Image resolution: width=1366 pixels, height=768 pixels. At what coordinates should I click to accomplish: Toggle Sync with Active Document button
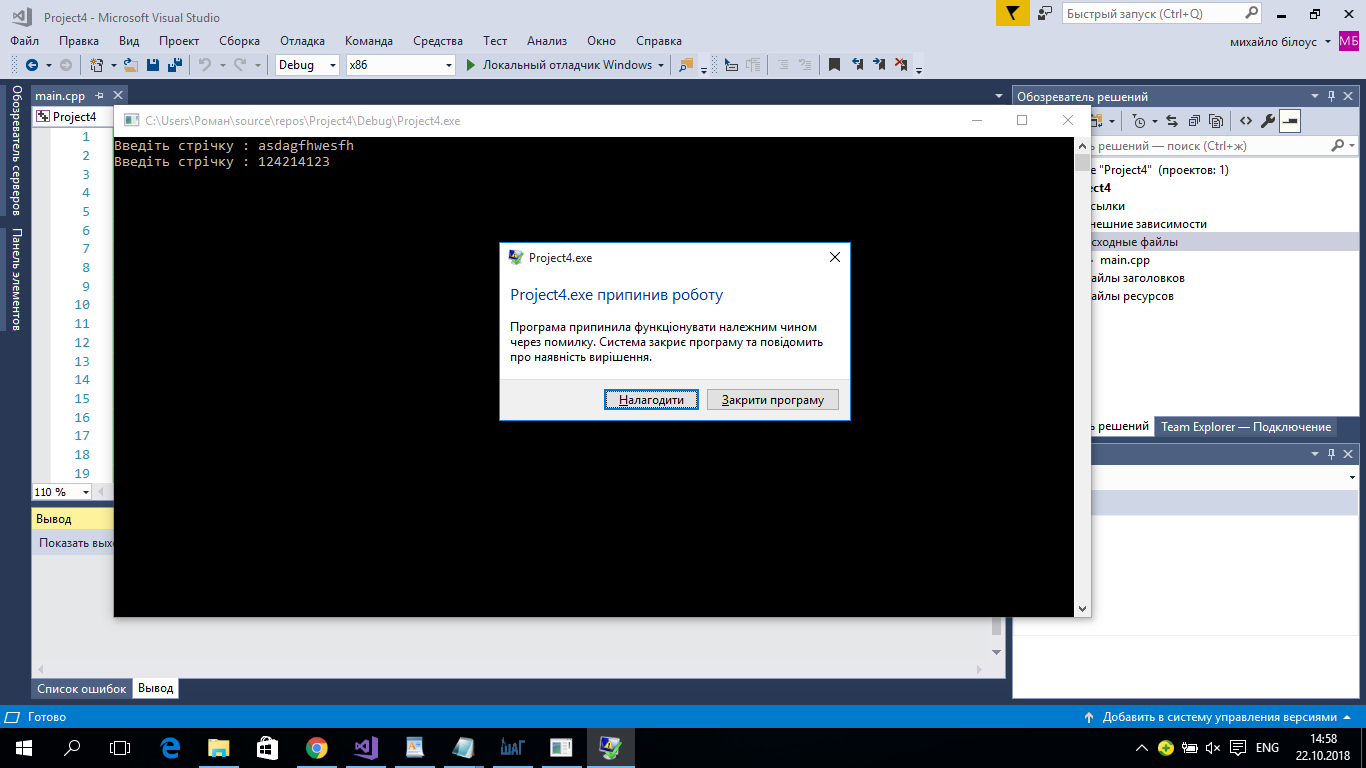(1173, 121)
